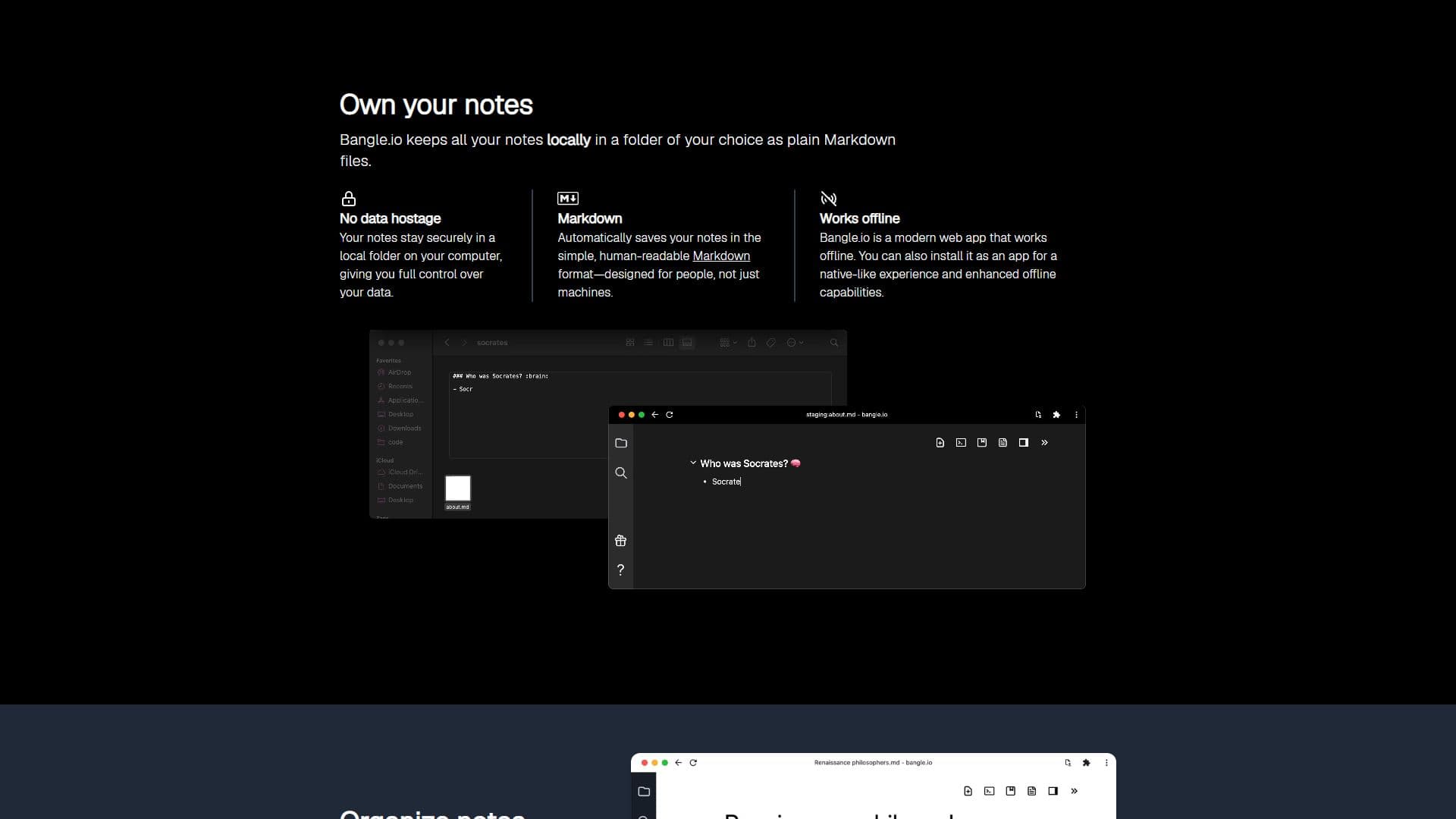Click the Markdown logo icon above Markdown heading

click(568, 199)
